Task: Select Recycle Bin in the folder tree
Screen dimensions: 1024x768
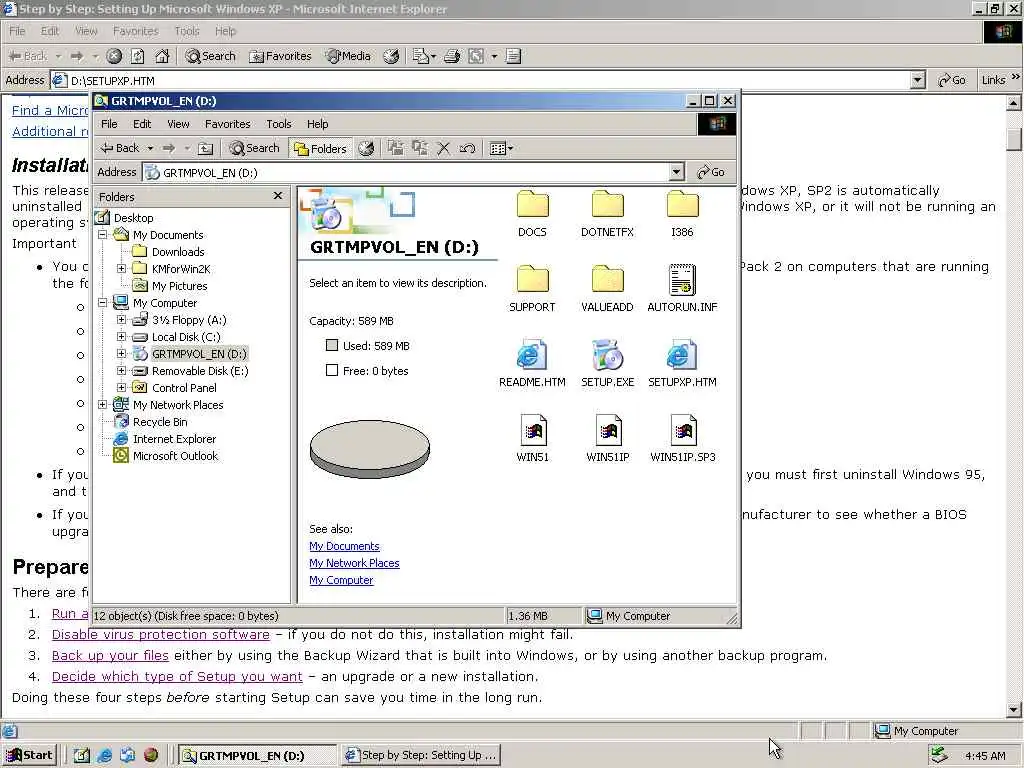Action: pos(160,422)
